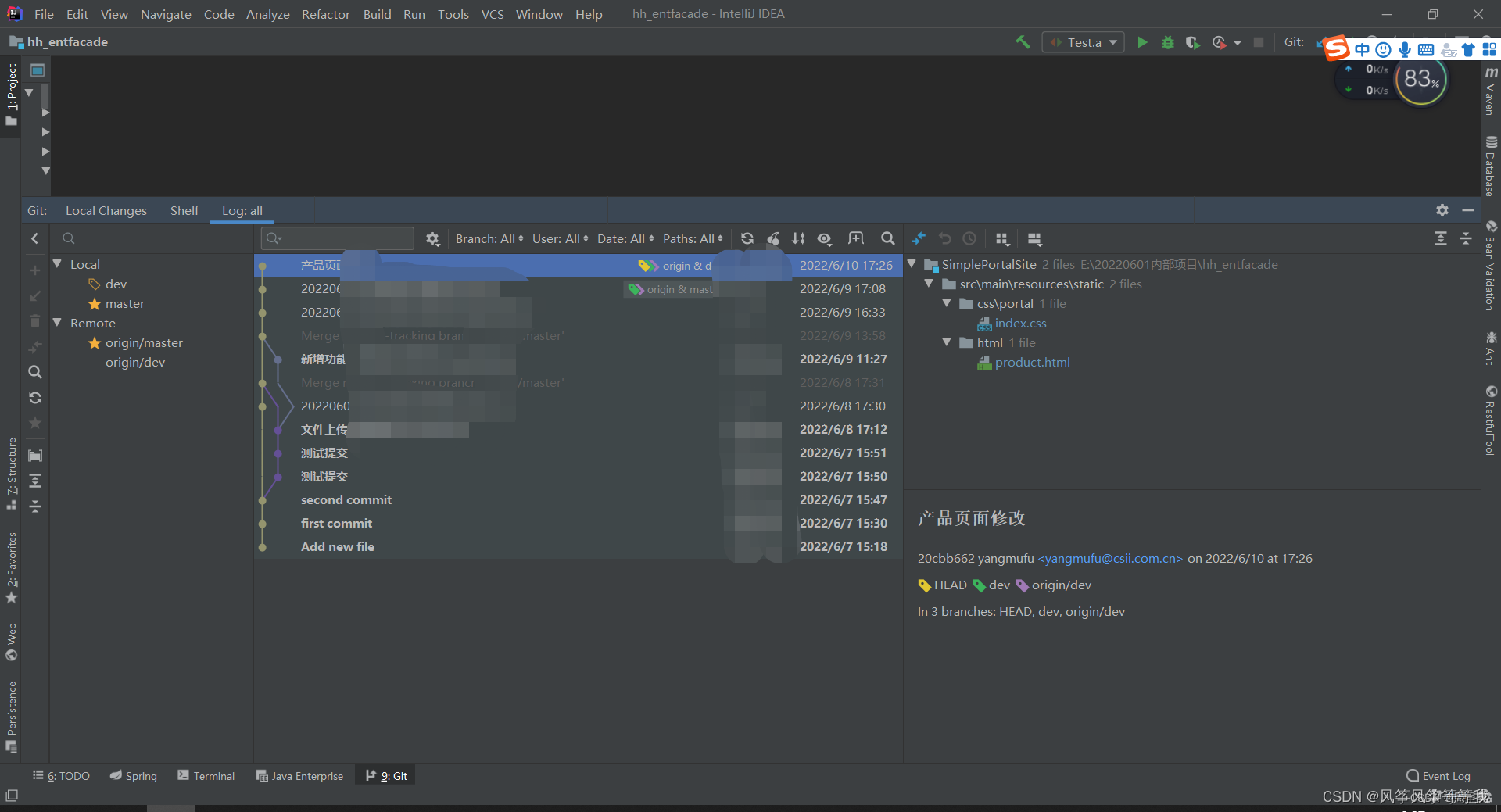Open the Branch: All filter dropdown
This screenshot has height=812, width=1501.
coord(489,238)
